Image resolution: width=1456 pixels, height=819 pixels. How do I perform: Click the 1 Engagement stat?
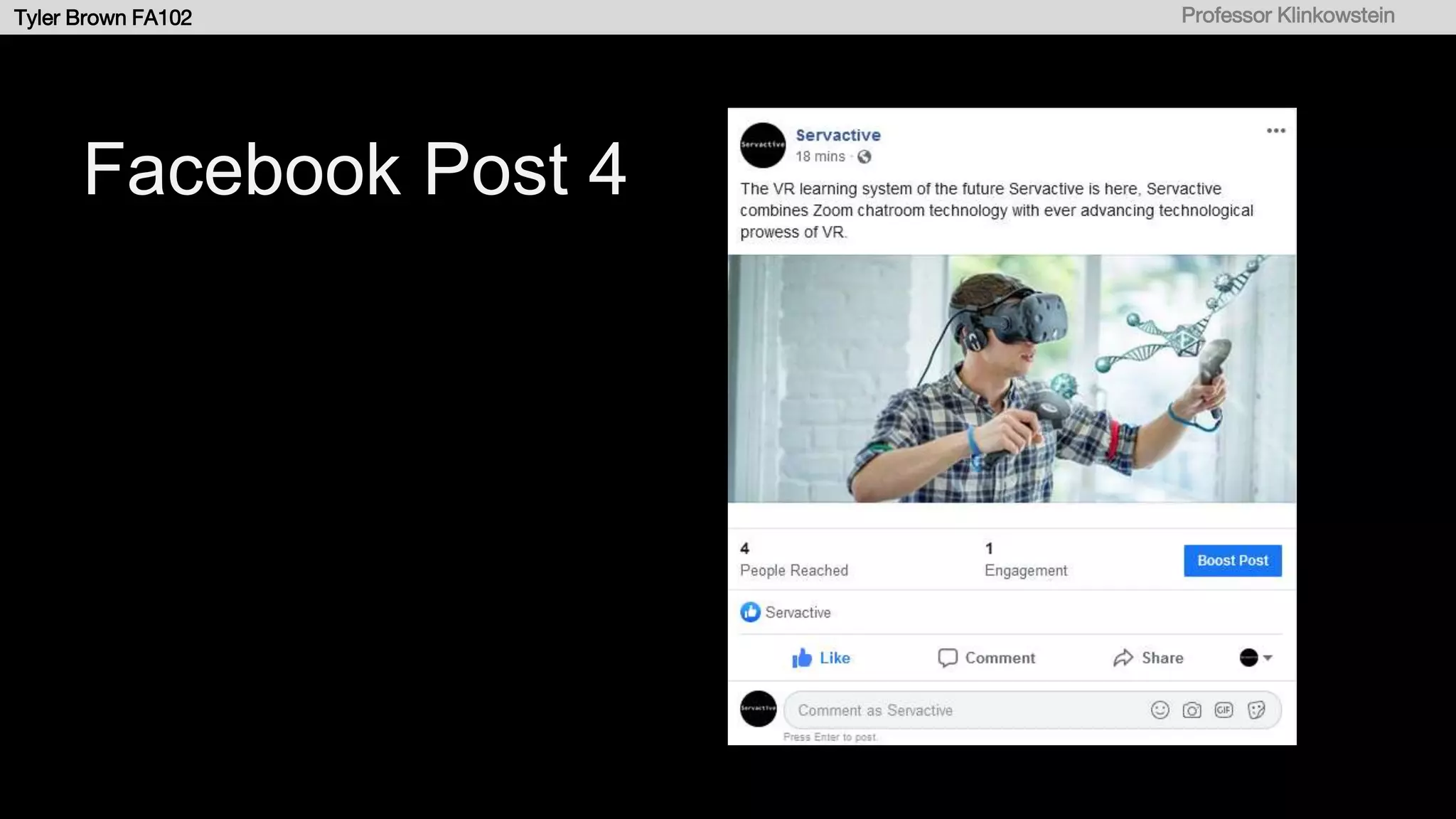[x=1025, y=560]
